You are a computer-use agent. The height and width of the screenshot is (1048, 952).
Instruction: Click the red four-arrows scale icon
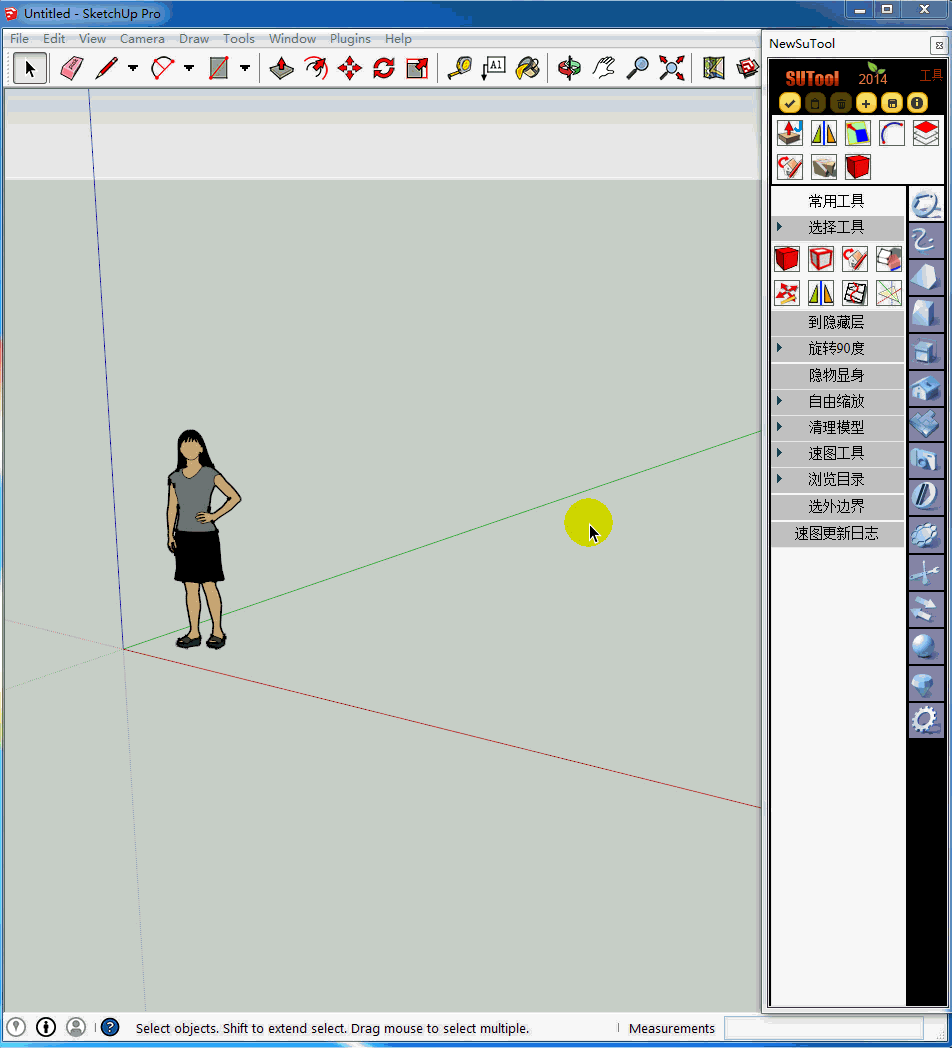pos(787,293)
